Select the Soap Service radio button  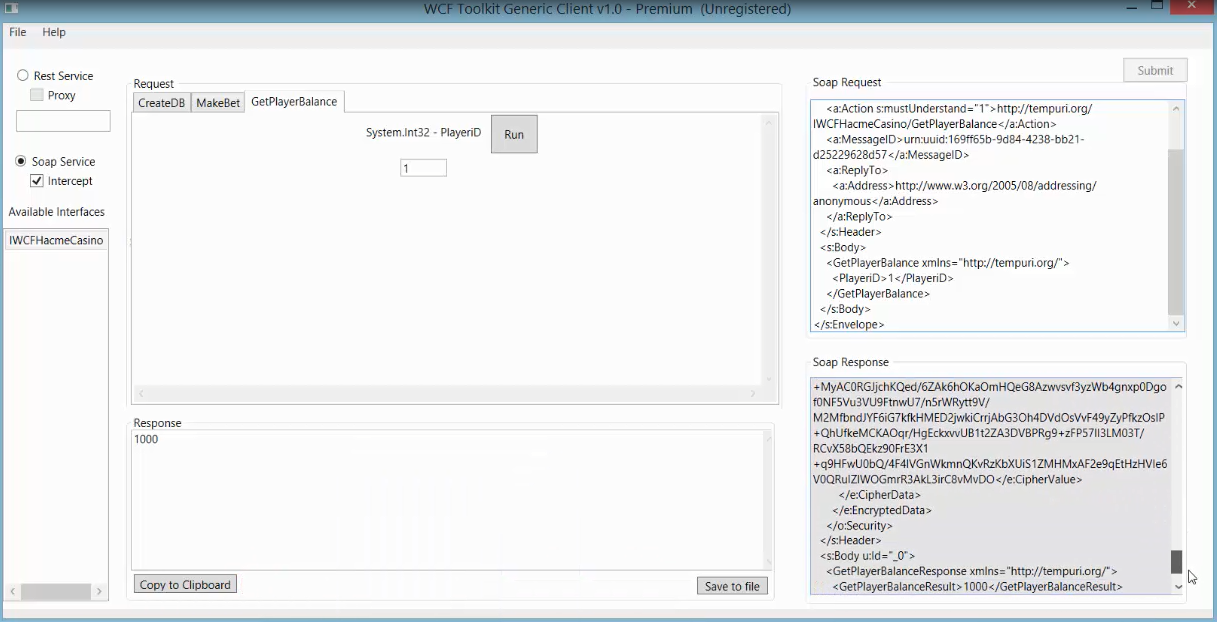(x=21, y=161)
